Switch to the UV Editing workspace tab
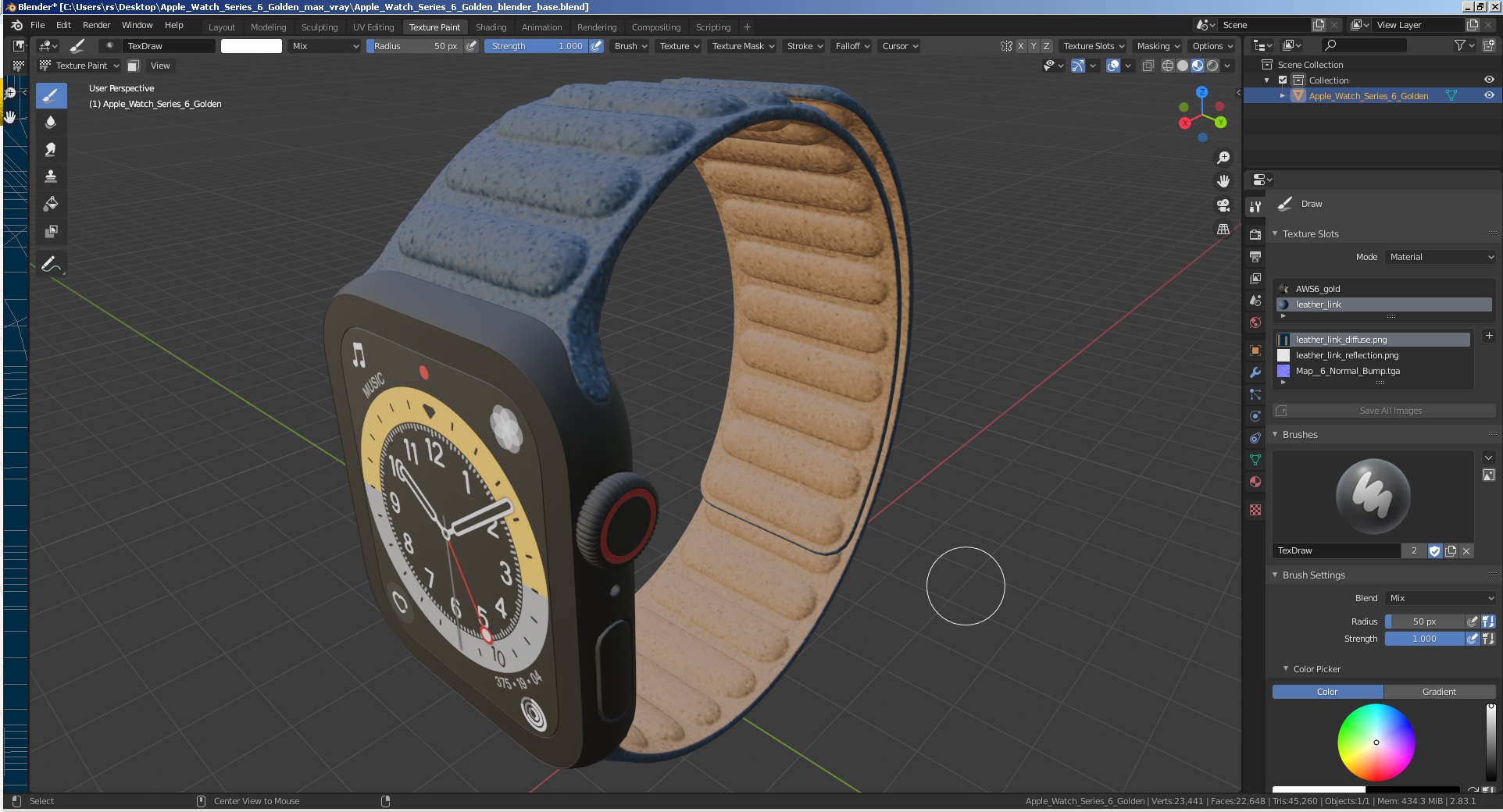Viewport: 1503px width, 812px height. click(x=373, y=27)
